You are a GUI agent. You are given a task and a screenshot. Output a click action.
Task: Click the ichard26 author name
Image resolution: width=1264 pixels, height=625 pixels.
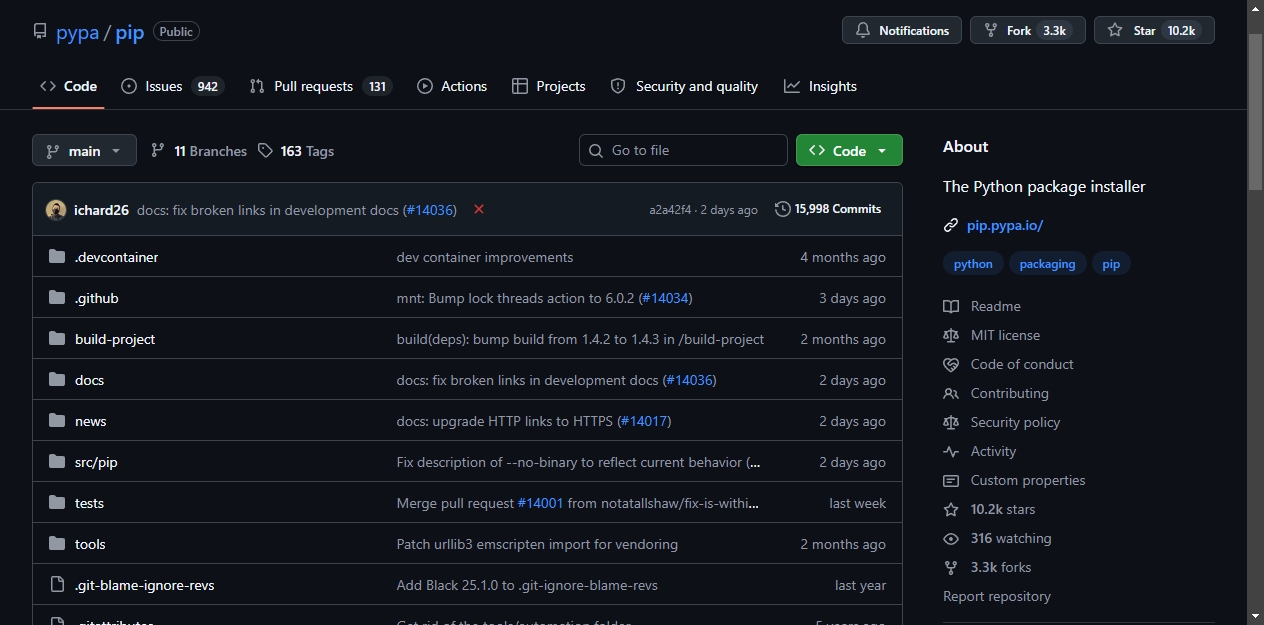(101, 210)
